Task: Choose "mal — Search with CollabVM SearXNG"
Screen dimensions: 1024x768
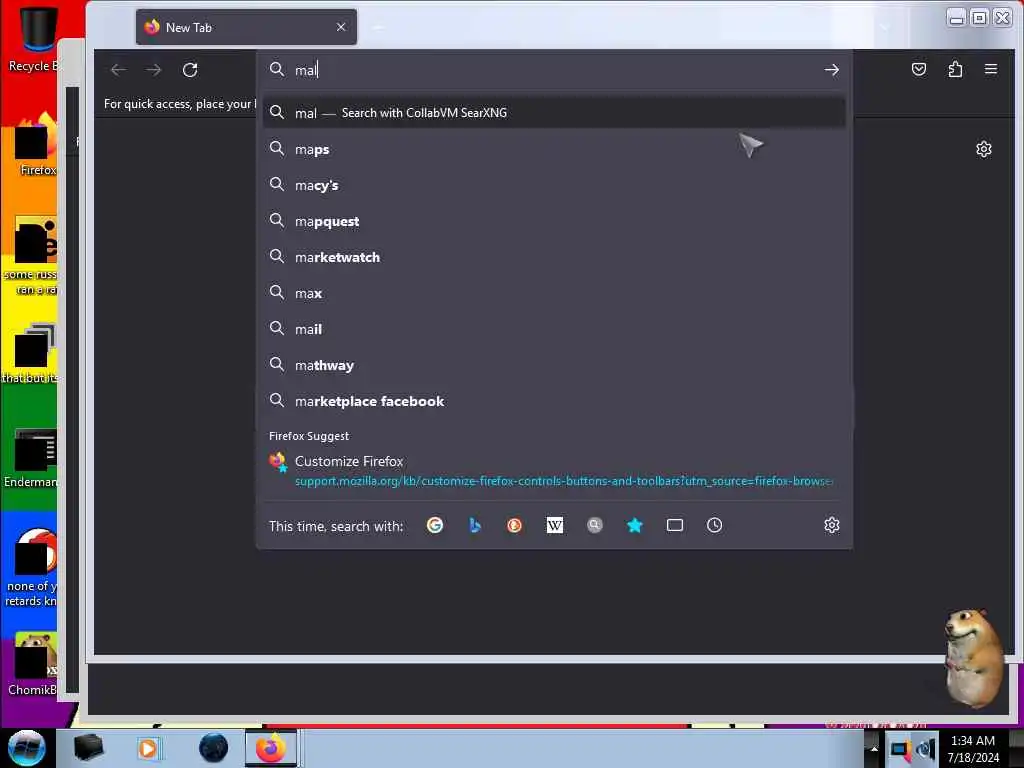Action: pos(554,113)
